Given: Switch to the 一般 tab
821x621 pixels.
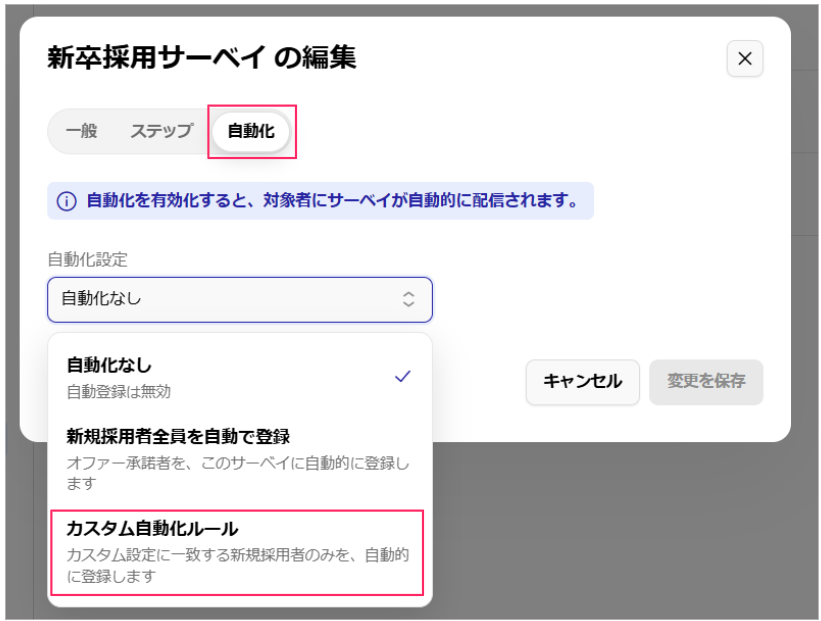Looking at the screenshot, I should click(x=82, y=131).
